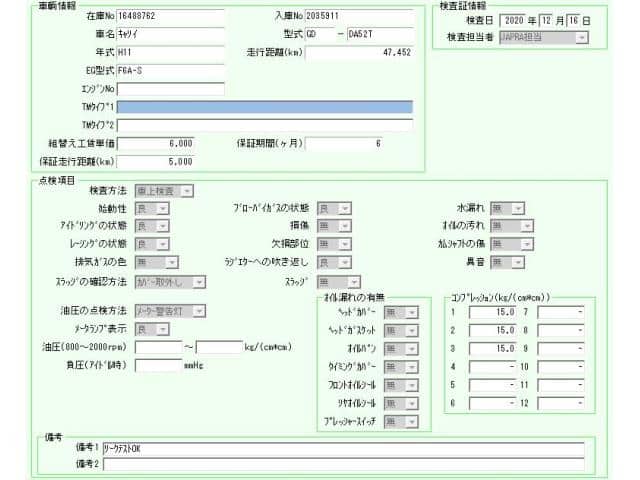640x480 pixels.
Task: Click the 型式 field containing DA52T
Action: tap(380, 34)
